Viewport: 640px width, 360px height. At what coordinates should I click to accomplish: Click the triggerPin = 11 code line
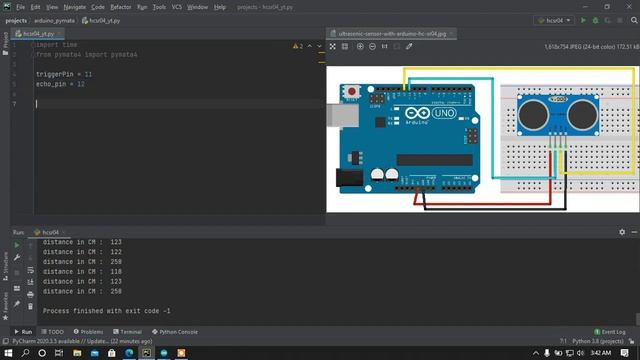pyautogui.click(x=64, y=74)
